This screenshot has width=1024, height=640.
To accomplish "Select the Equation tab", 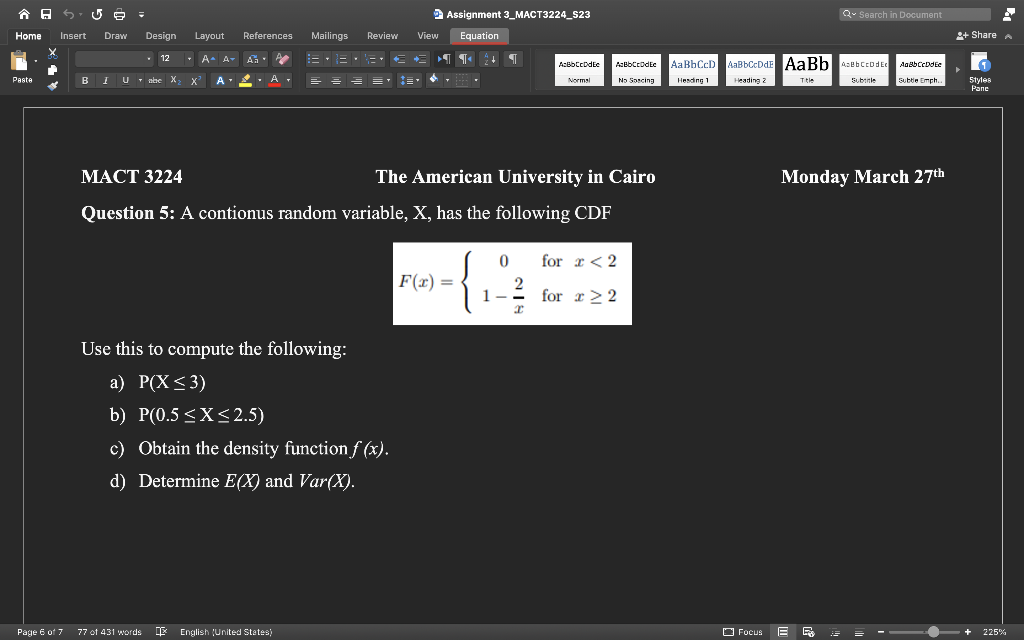I will [x=479, y=36].
